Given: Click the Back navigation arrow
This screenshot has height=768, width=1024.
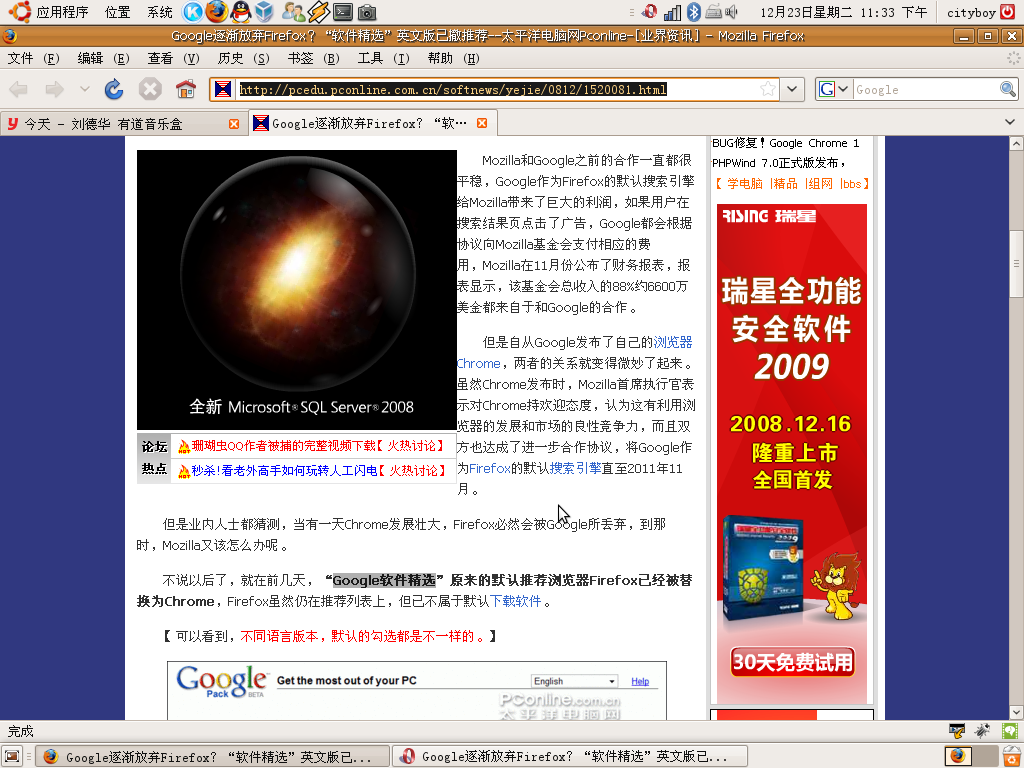Looking at the screenshot, I should pyautogui.click(x=19, y=89).
